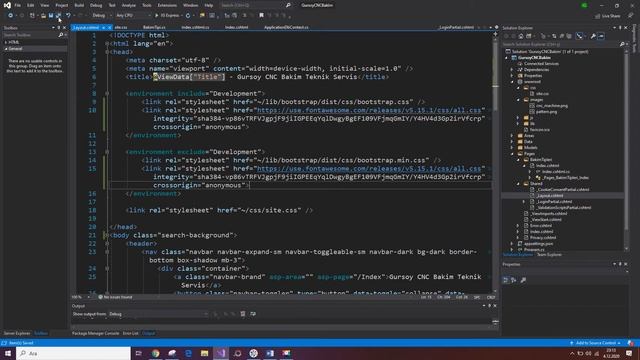Click the Navigate Backward toolbar button
This screenshot has width=640, height=360.
(10, 16)
